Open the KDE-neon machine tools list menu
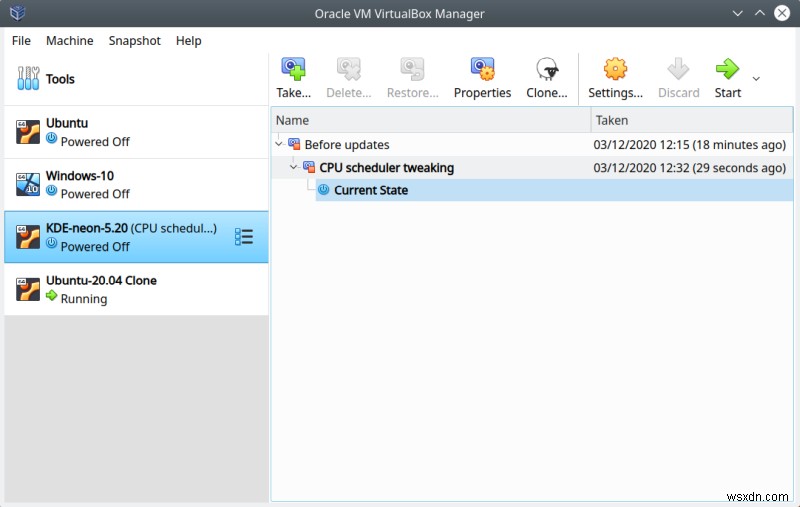This screenshot has width=800, height=507. 244,237
